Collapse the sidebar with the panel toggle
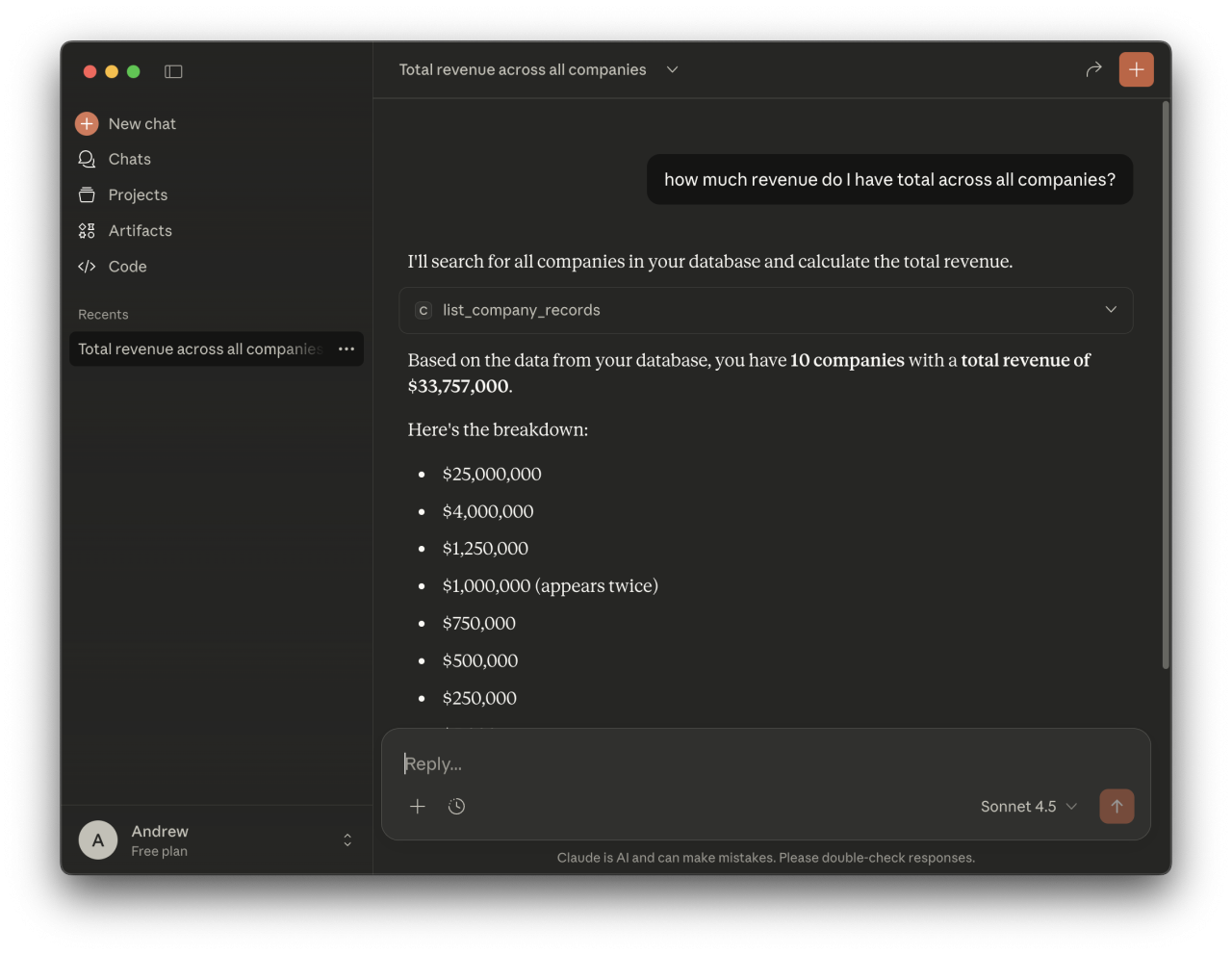Screen dimensions: 1232x955 point(173,71)
